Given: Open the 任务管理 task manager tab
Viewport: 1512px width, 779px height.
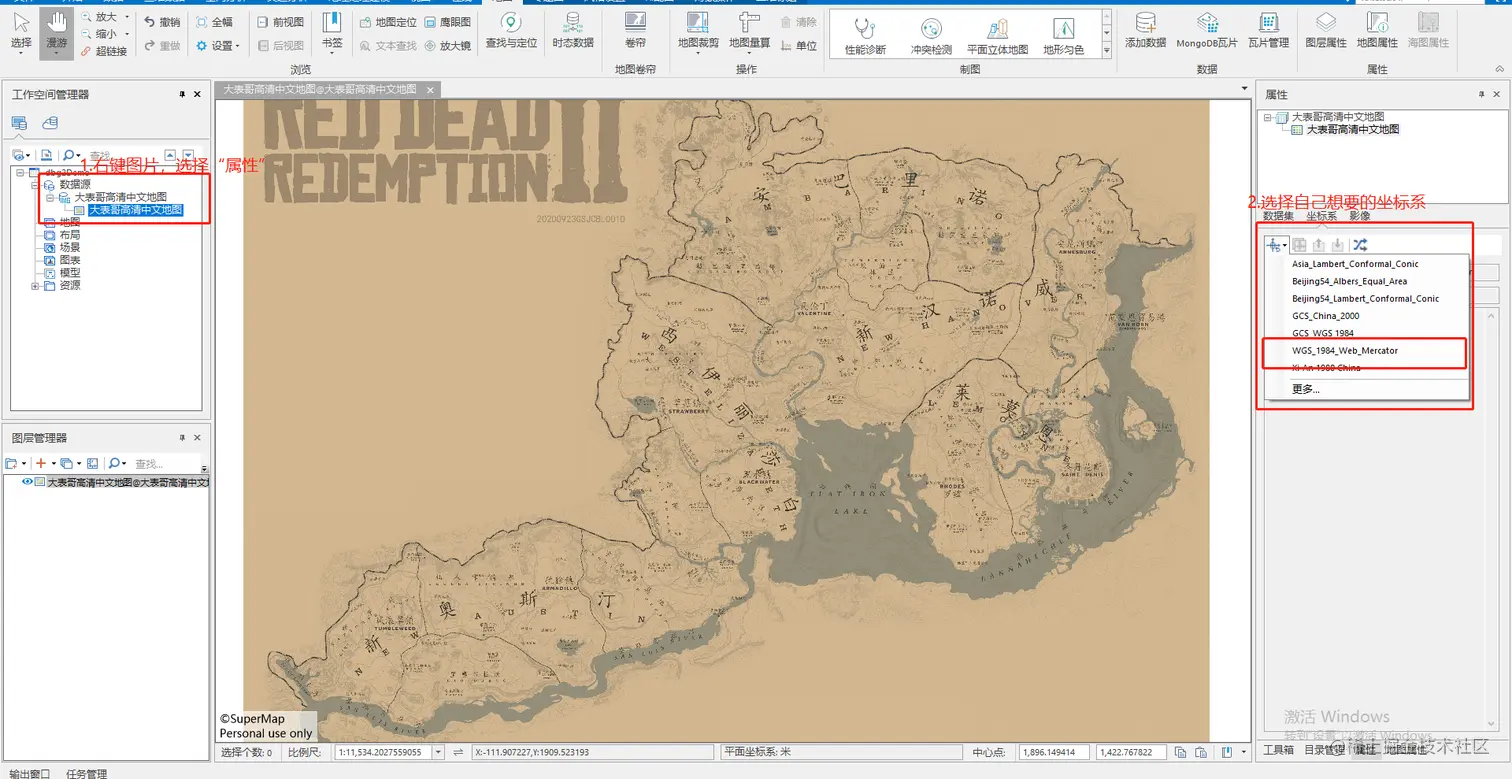Looking at the screenshot, I should tap(86, 773).
